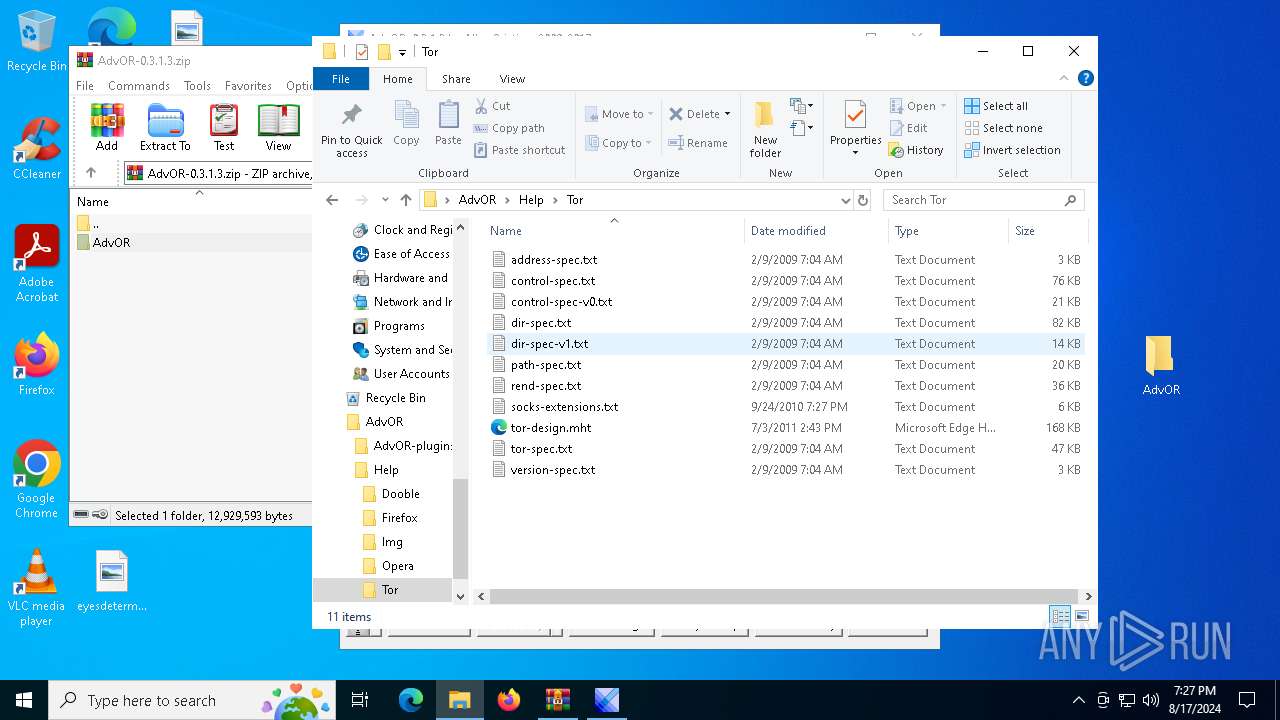This screenshot has height=720, width=1280.
Task: Click the Windows Start button
Action: 24,700
